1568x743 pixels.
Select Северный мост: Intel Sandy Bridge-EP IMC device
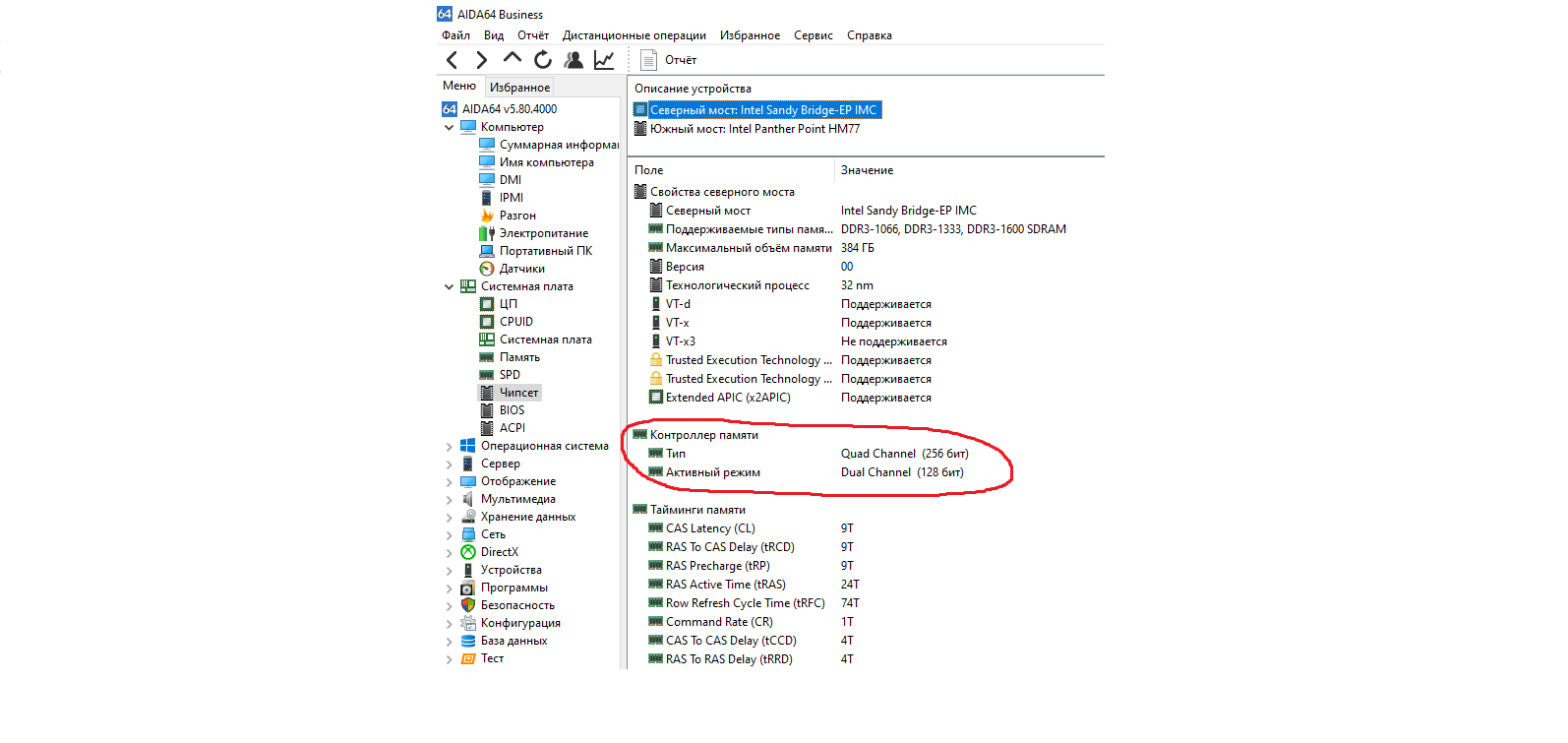pos(756,110)
